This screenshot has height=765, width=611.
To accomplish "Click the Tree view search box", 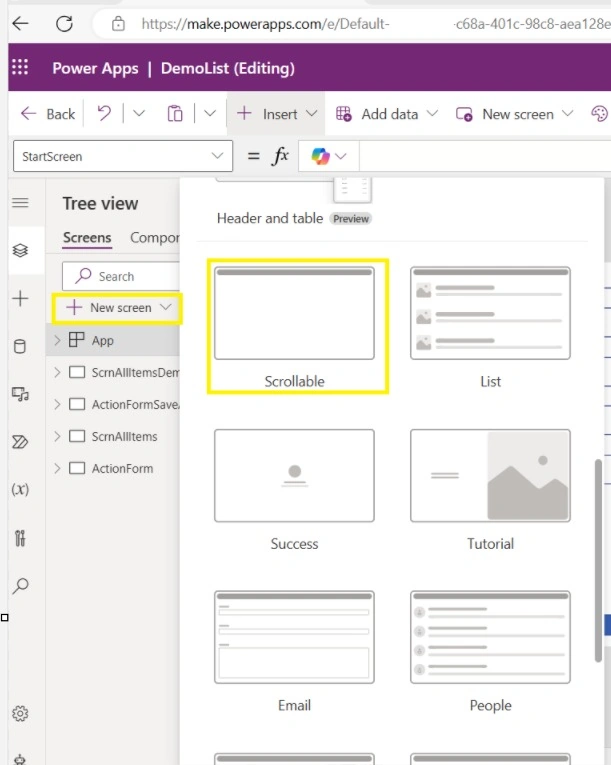I will point(121,276).
